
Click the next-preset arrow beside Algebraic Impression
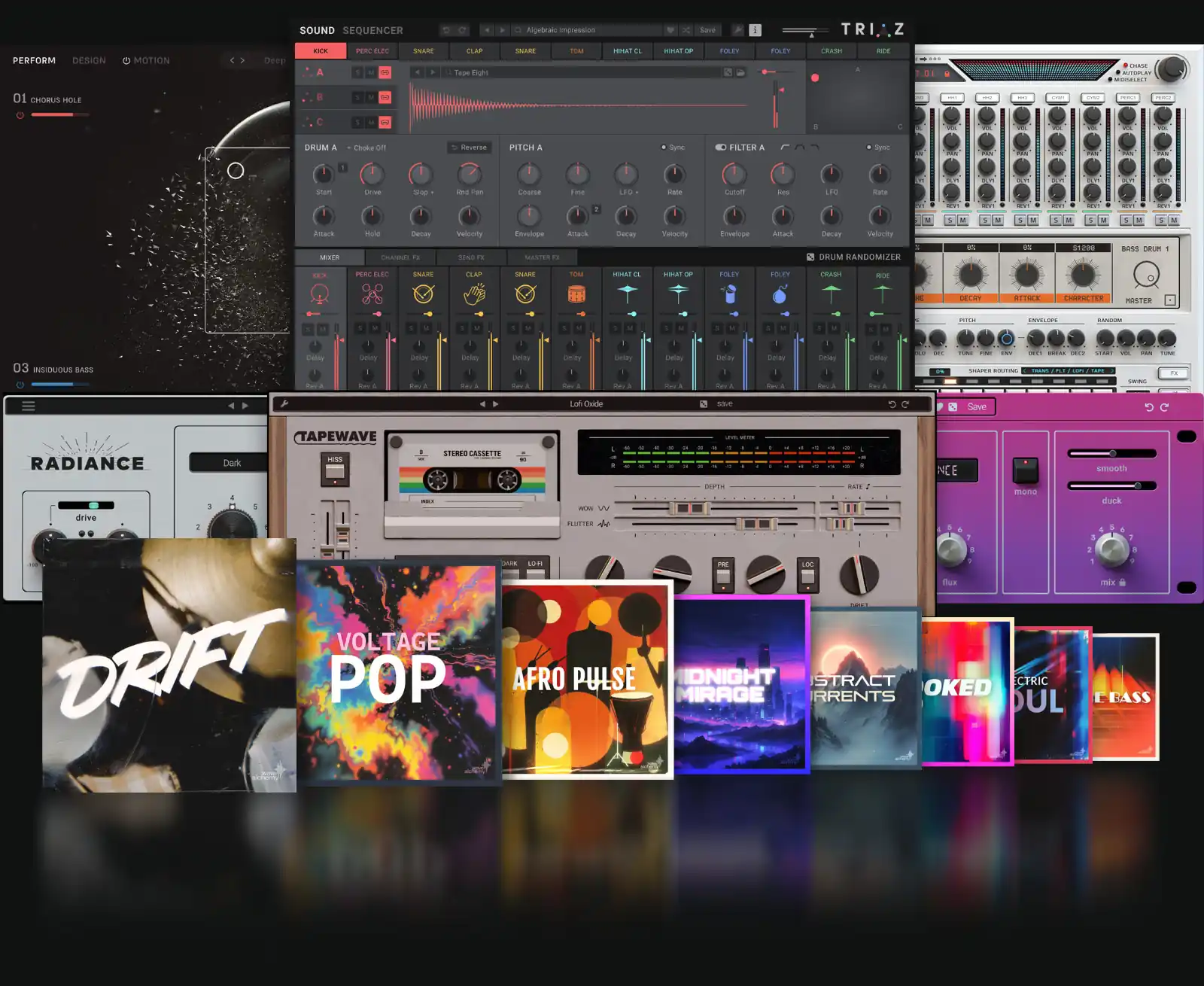tap(502, 30)
